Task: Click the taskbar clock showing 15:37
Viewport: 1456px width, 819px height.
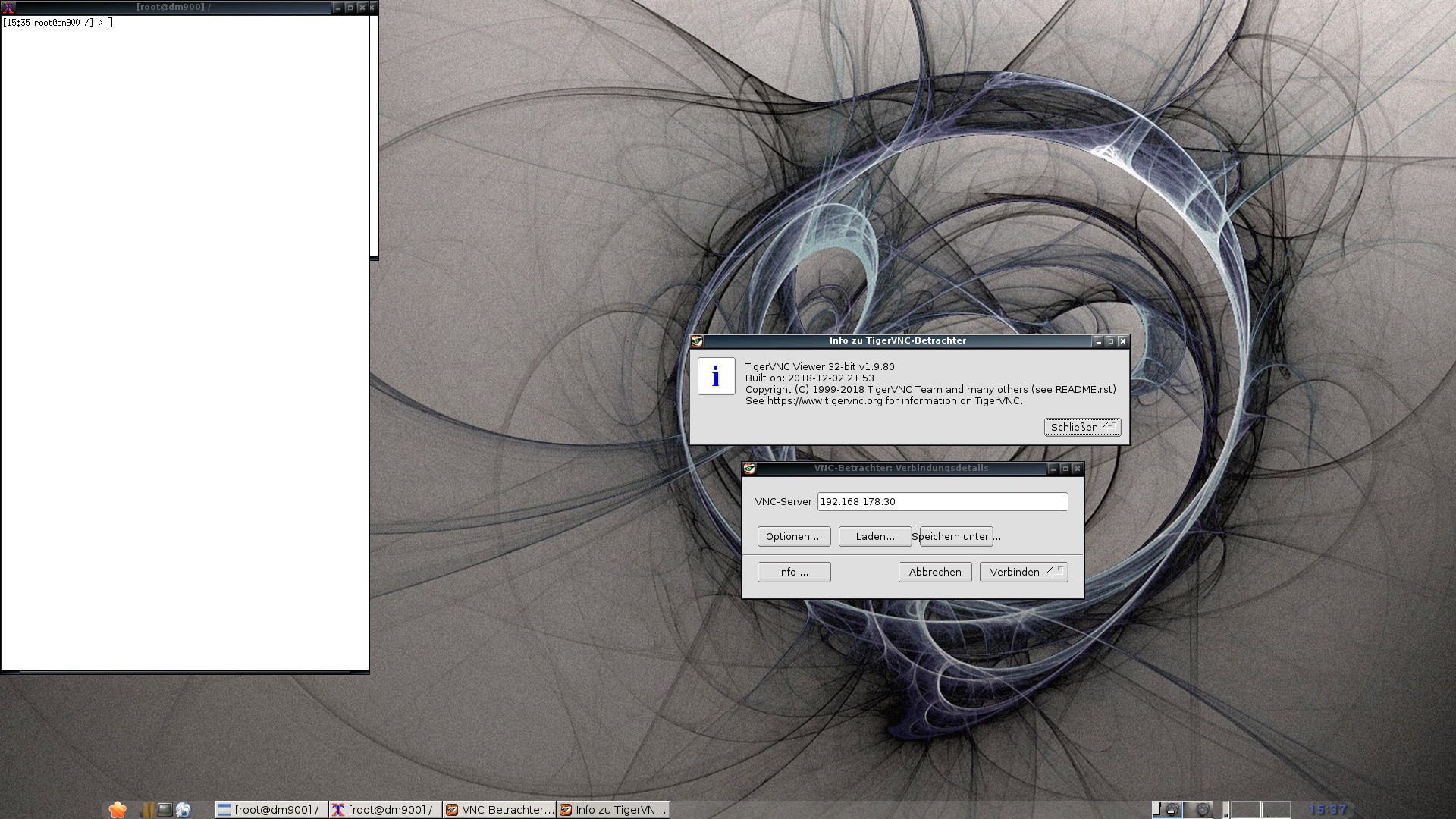Action: point(1327,810)
